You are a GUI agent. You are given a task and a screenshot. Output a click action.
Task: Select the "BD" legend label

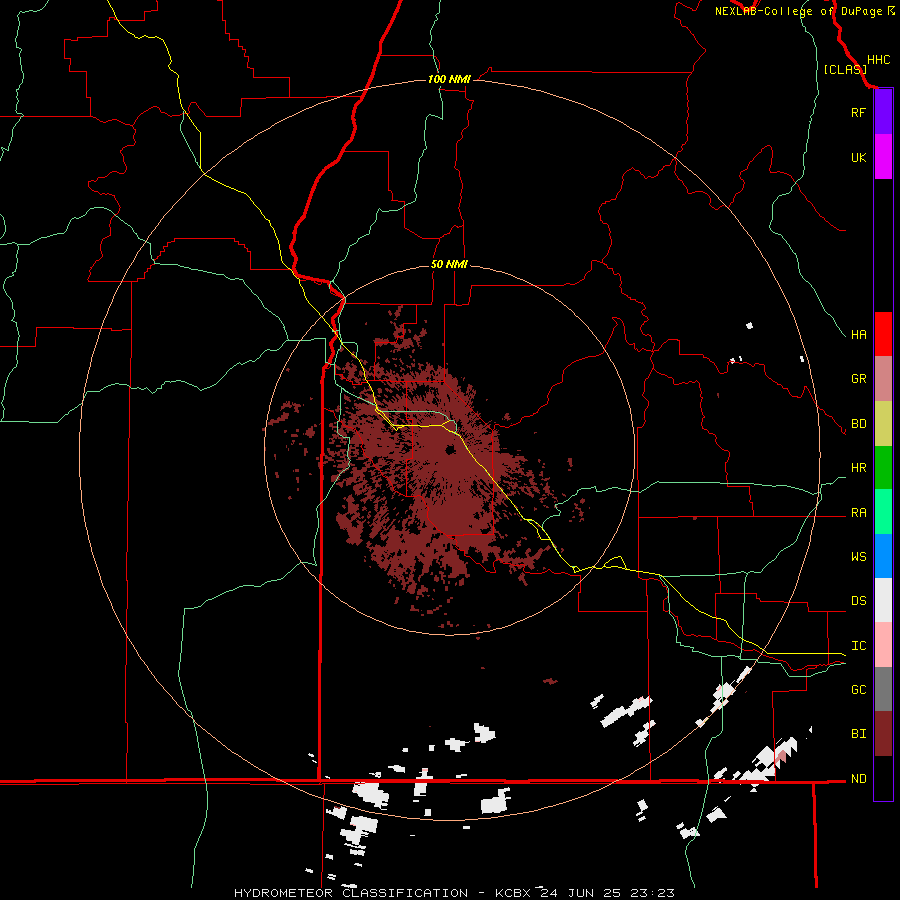pyautogui.click(x=858, y=424)
